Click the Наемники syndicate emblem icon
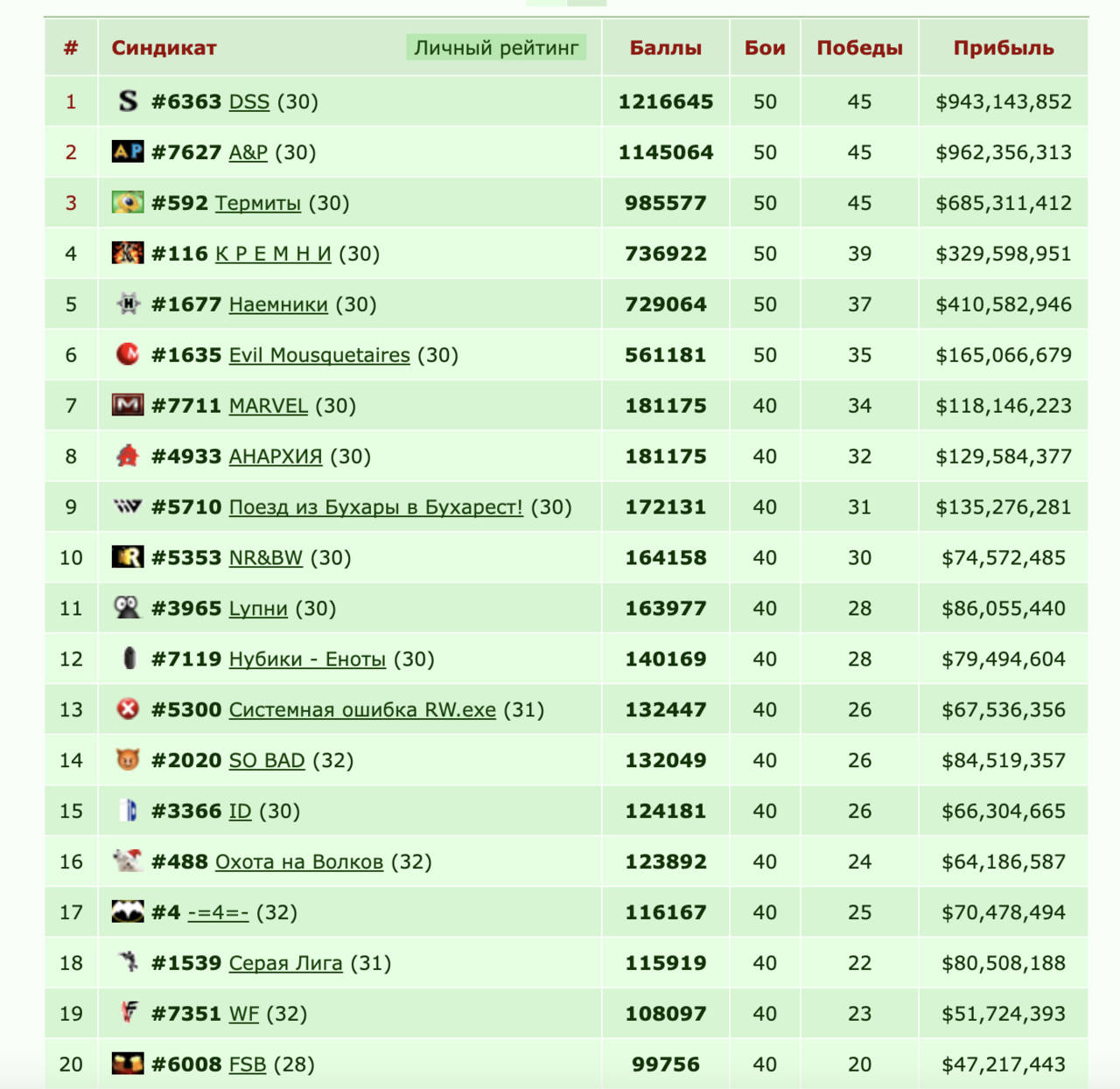This screenshot has height=1089, width=1120. coord(128,304)
